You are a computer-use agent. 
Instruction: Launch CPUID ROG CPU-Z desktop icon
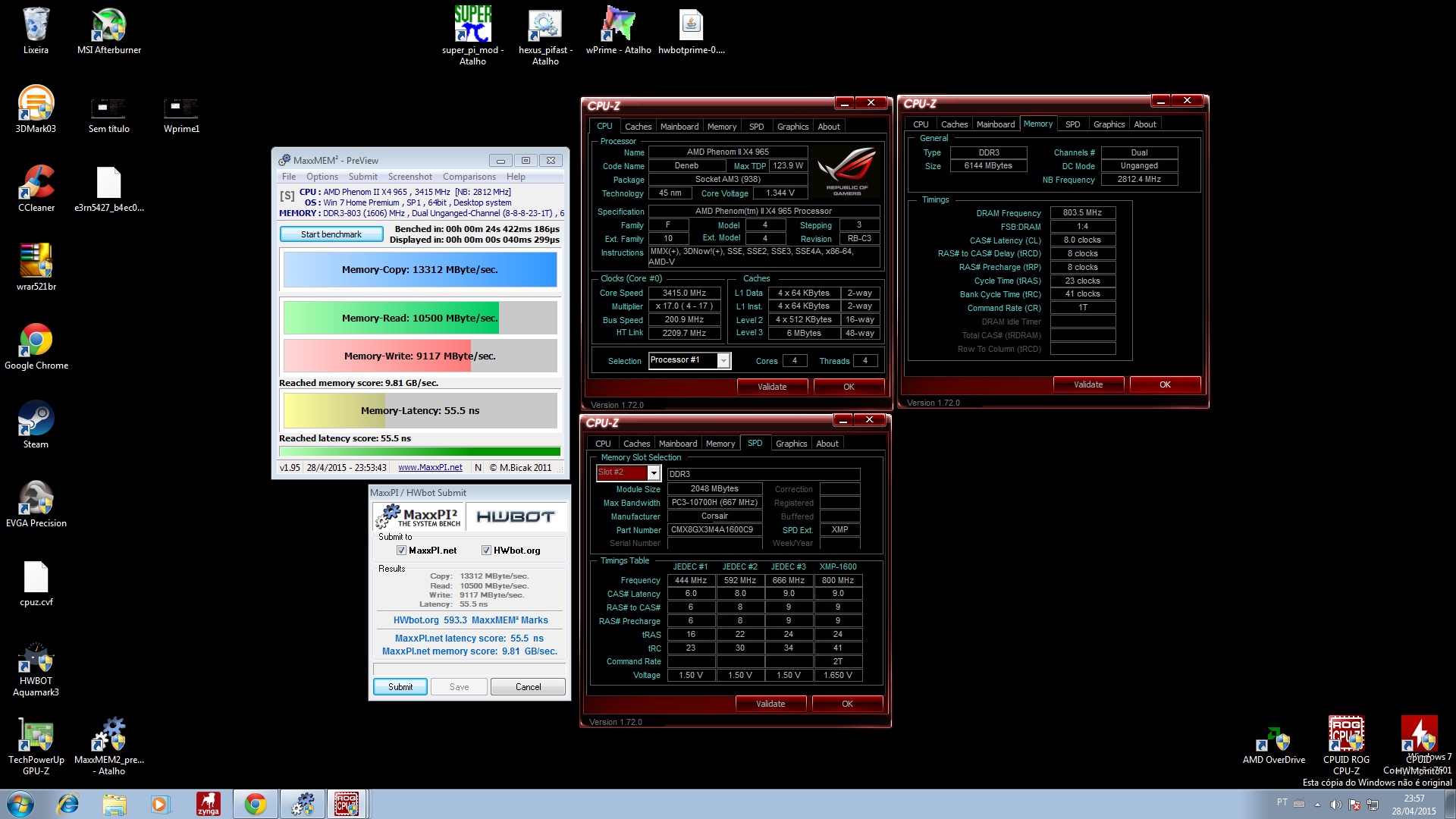[x=1346, y=746]
